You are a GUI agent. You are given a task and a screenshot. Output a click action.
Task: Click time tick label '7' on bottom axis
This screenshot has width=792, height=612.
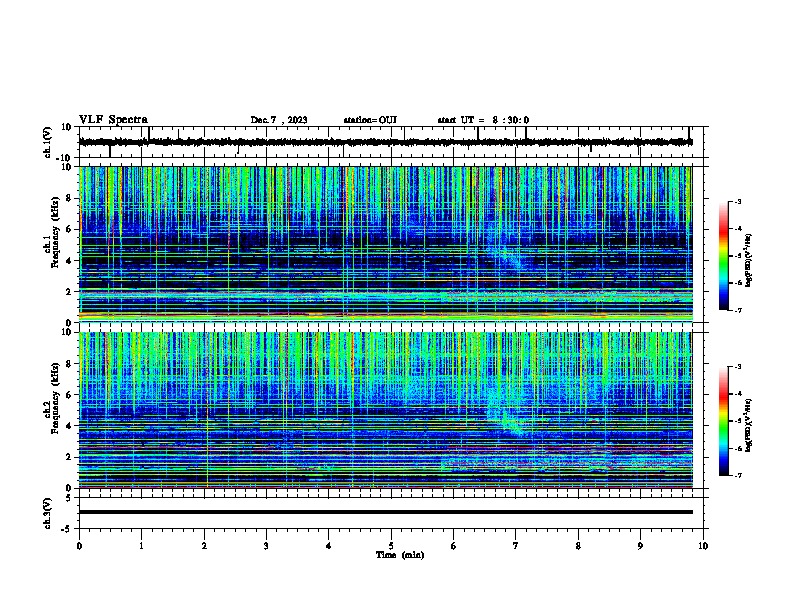point(516,546)
